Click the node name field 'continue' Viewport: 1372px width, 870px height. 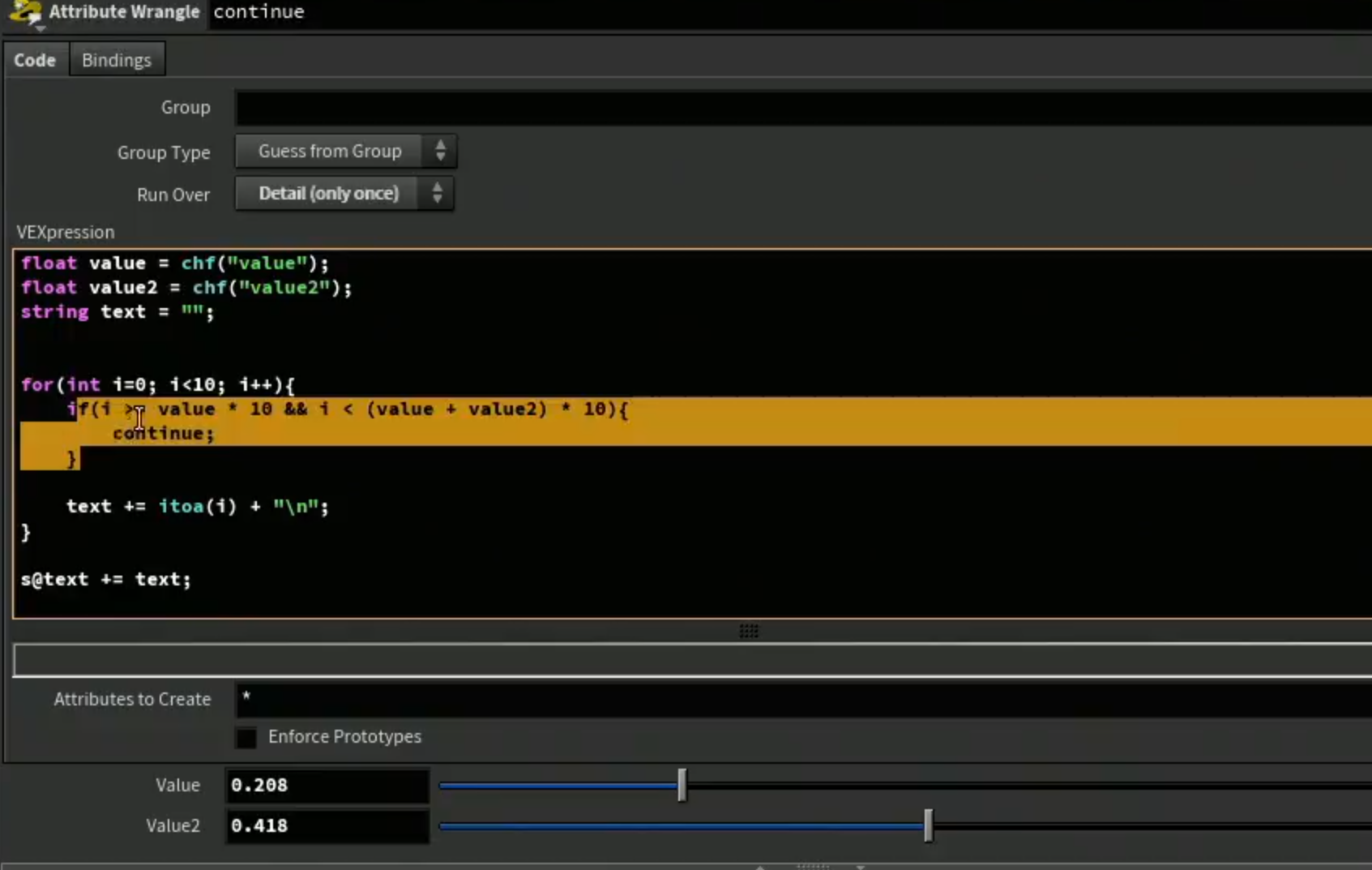[259, 11]
